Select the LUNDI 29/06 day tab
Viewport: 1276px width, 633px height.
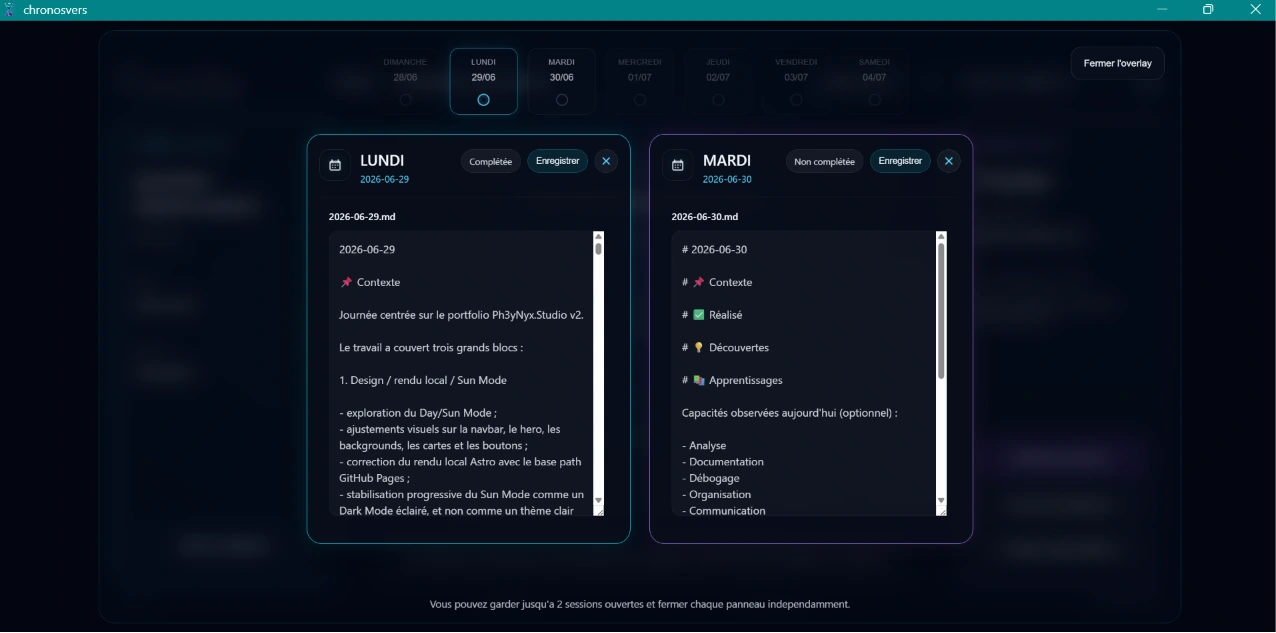point(484,81)
